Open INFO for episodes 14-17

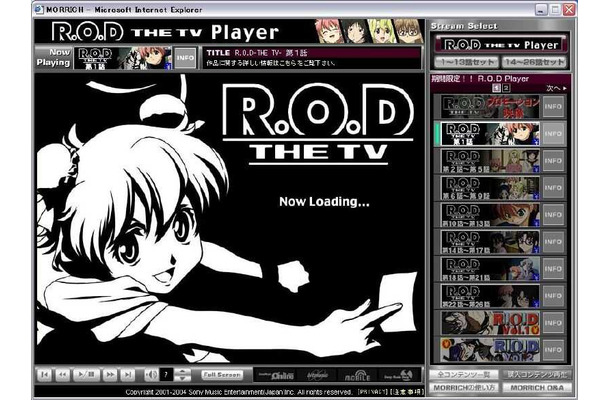coord(553,242)
